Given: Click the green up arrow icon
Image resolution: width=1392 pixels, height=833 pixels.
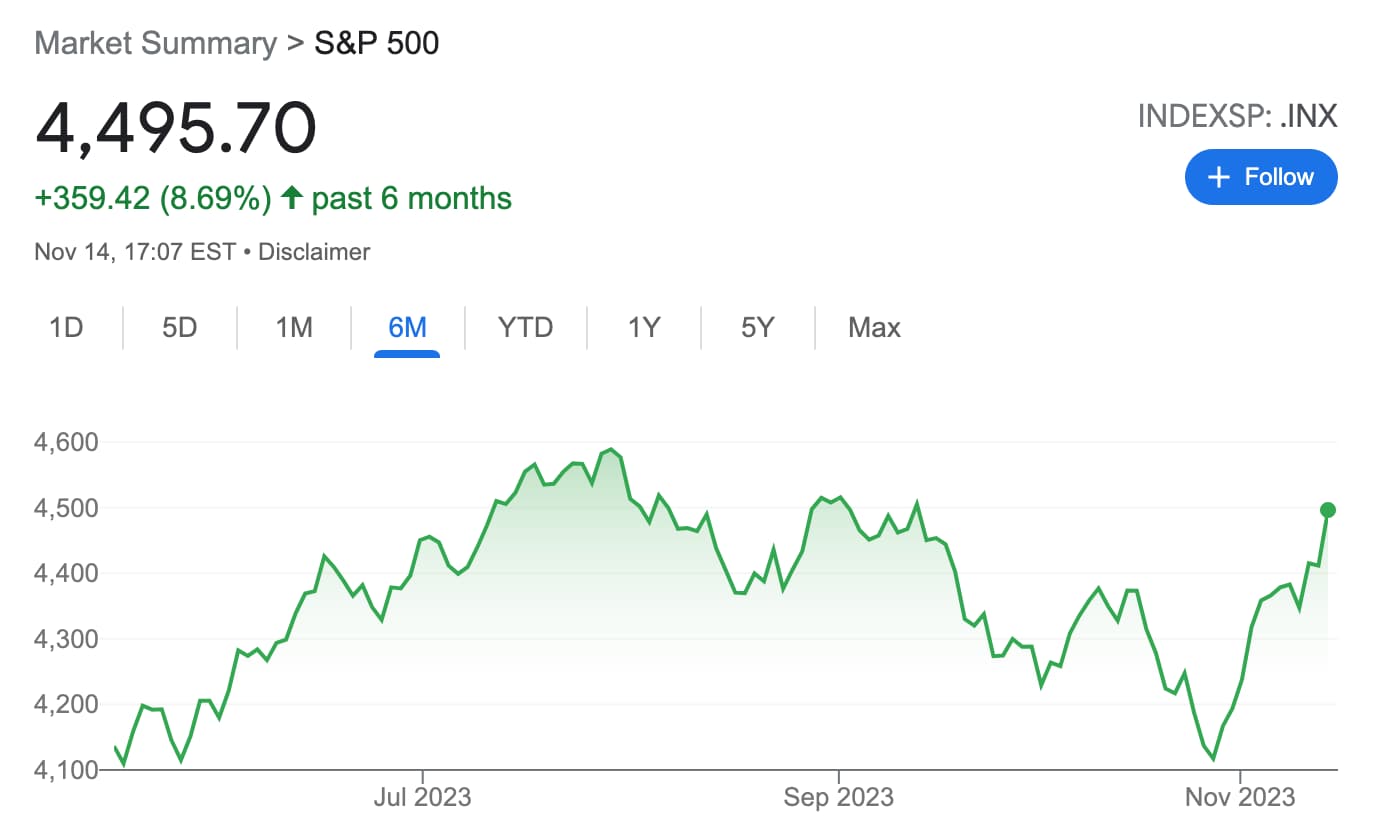Looking at the screenshot, I should (x=292, y=198).
